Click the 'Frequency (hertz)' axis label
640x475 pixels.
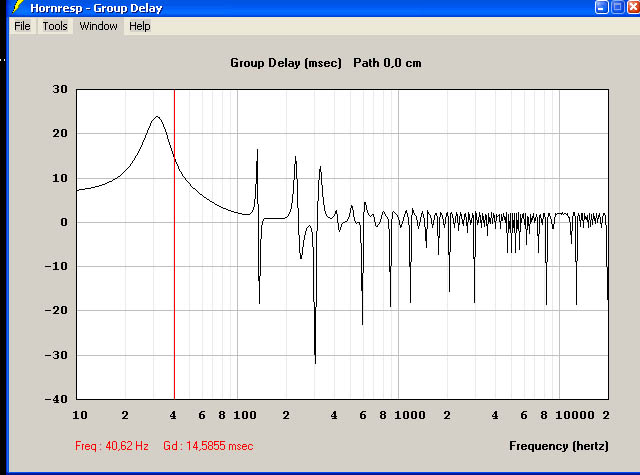(x=558, y=446)
